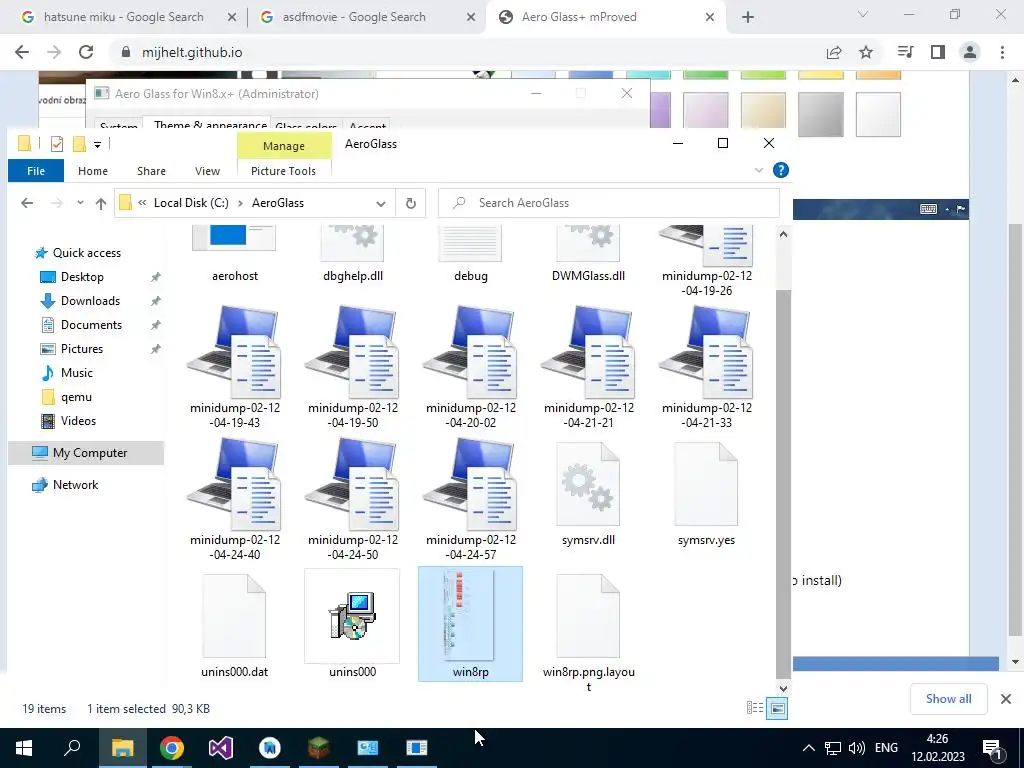Open Quick access in navigation pane
Screen dimensions: 1024x768
(86, 253)
